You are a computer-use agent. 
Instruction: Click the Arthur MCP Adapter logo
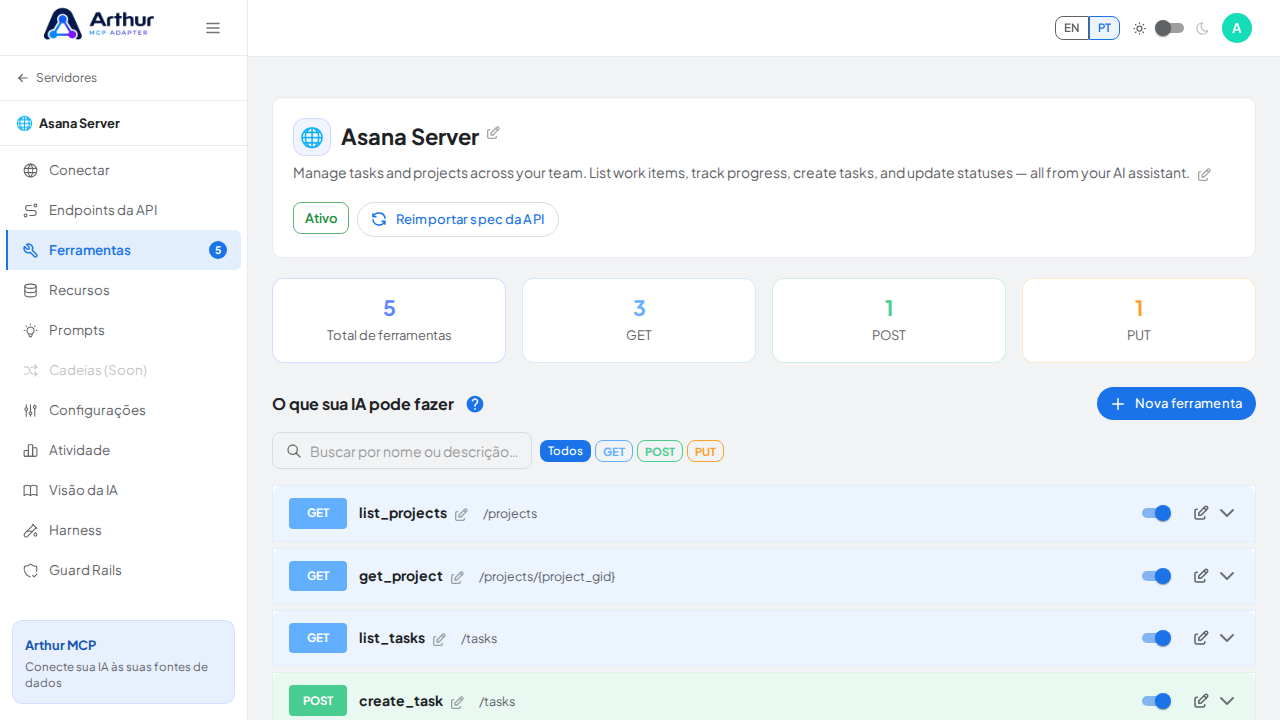[x=99, y=24]
